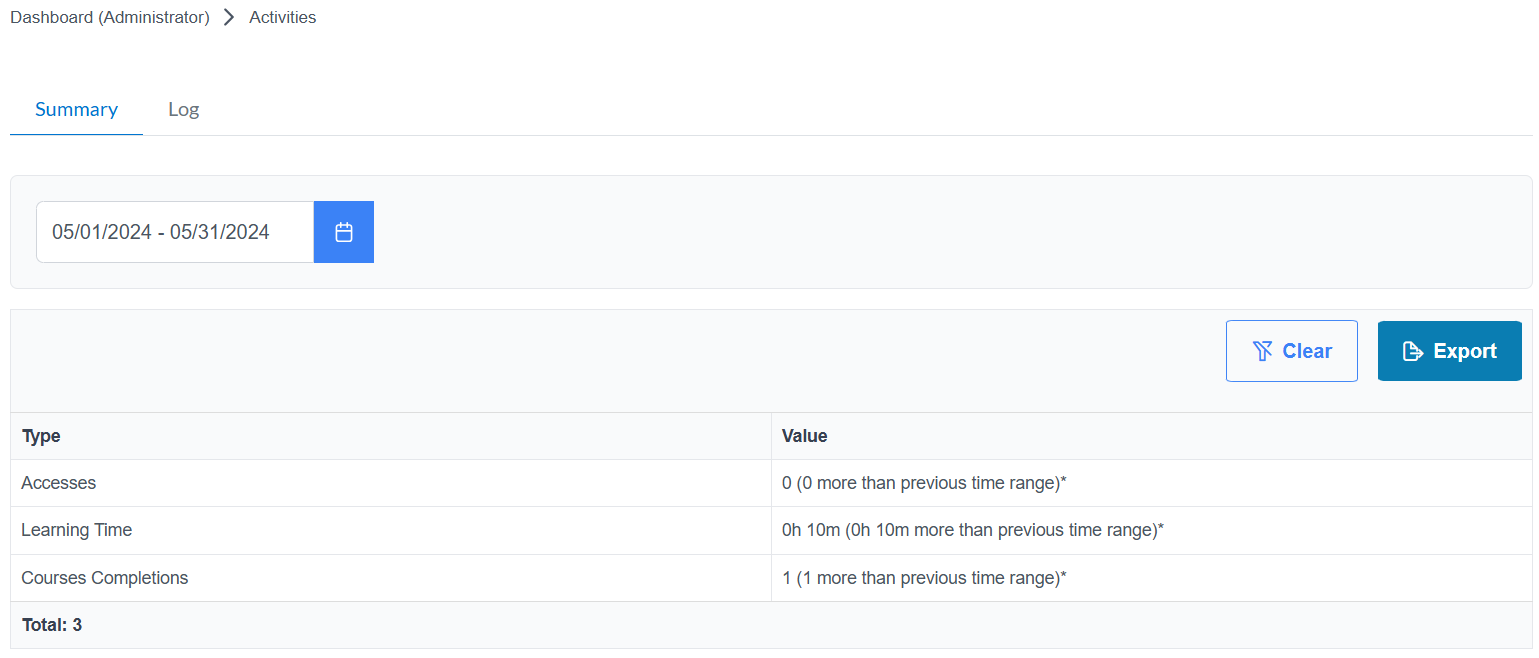
Task: Click the filter-clear icon beside Clear
Action: pos(1262,351)
